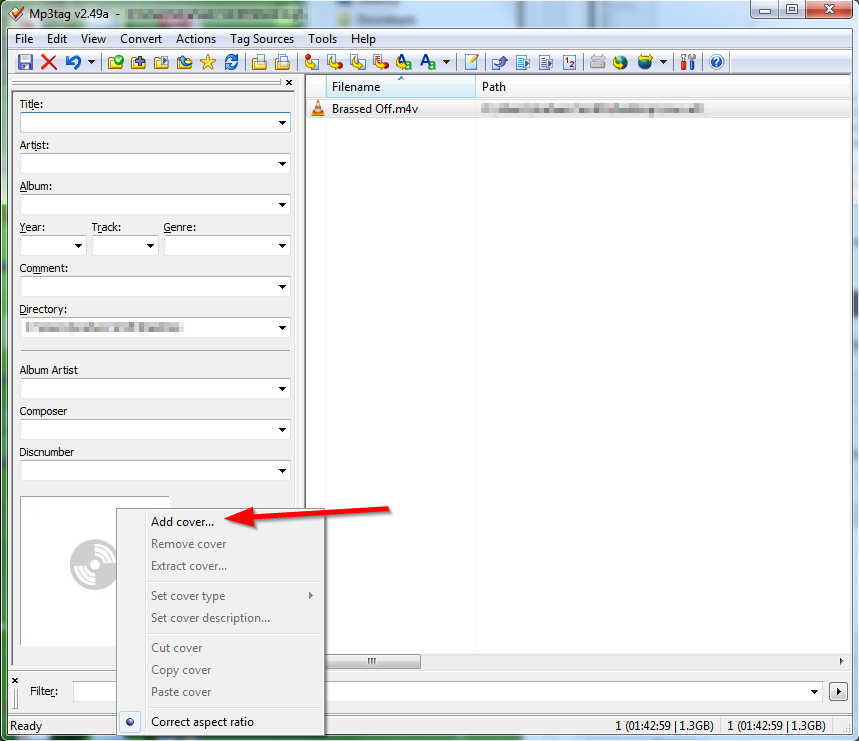The height and width of the screenshot is (741, 859).
Task: Expand the Album Artist dropdown
Action: point(282,389)
